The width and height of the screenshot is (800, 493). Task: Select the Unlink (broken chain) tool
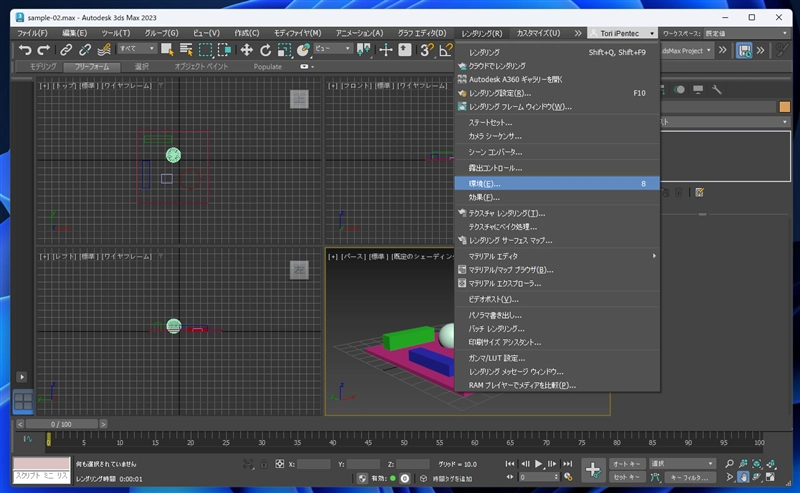[85, 50]
